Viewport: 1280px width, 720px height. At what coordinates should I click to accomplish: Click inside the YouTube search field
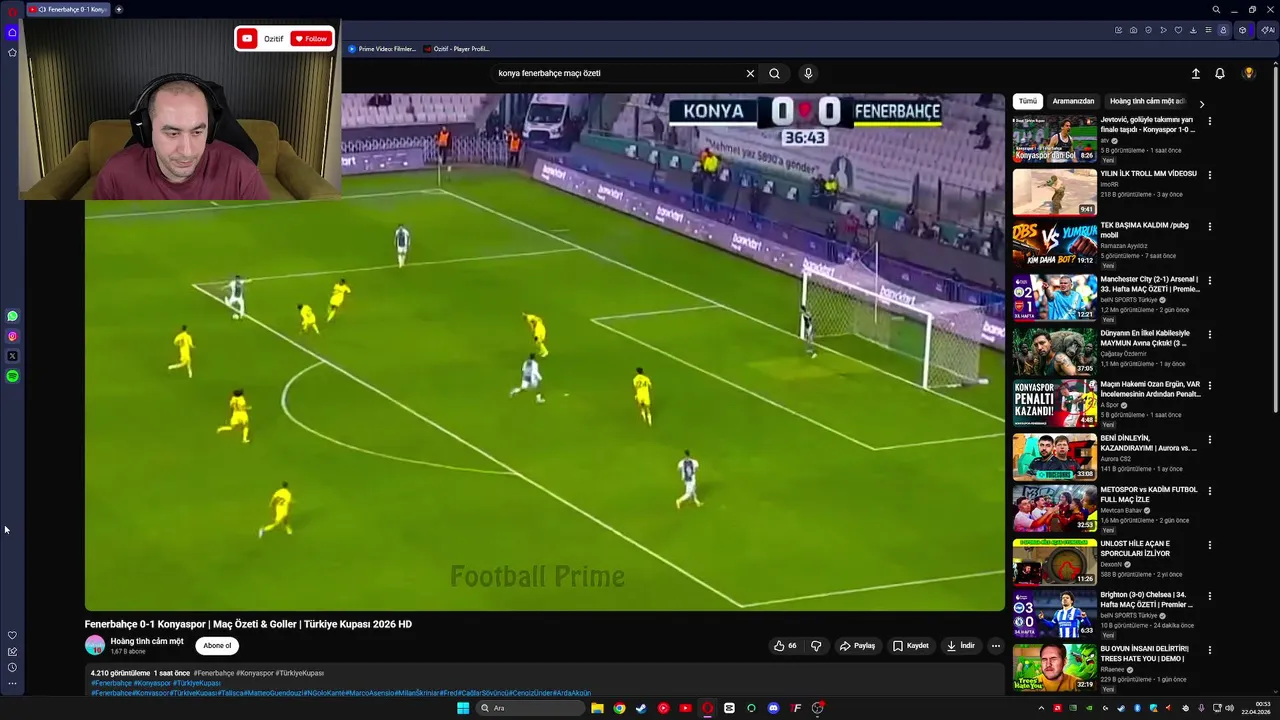620,73
